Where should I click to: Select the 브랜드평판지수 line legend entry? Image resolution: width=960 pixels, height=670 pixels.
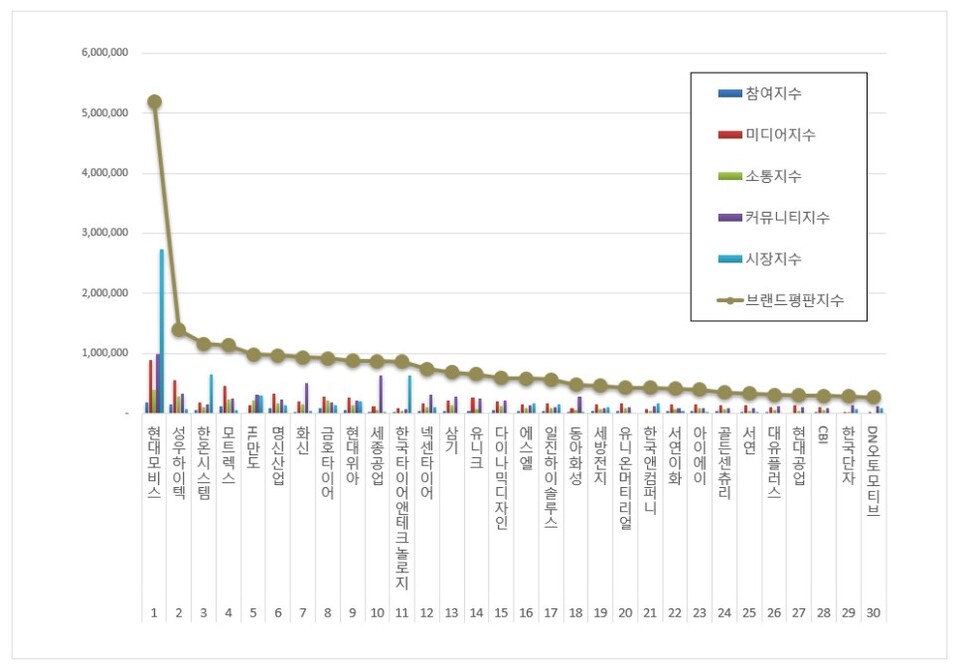coord(793,300)
